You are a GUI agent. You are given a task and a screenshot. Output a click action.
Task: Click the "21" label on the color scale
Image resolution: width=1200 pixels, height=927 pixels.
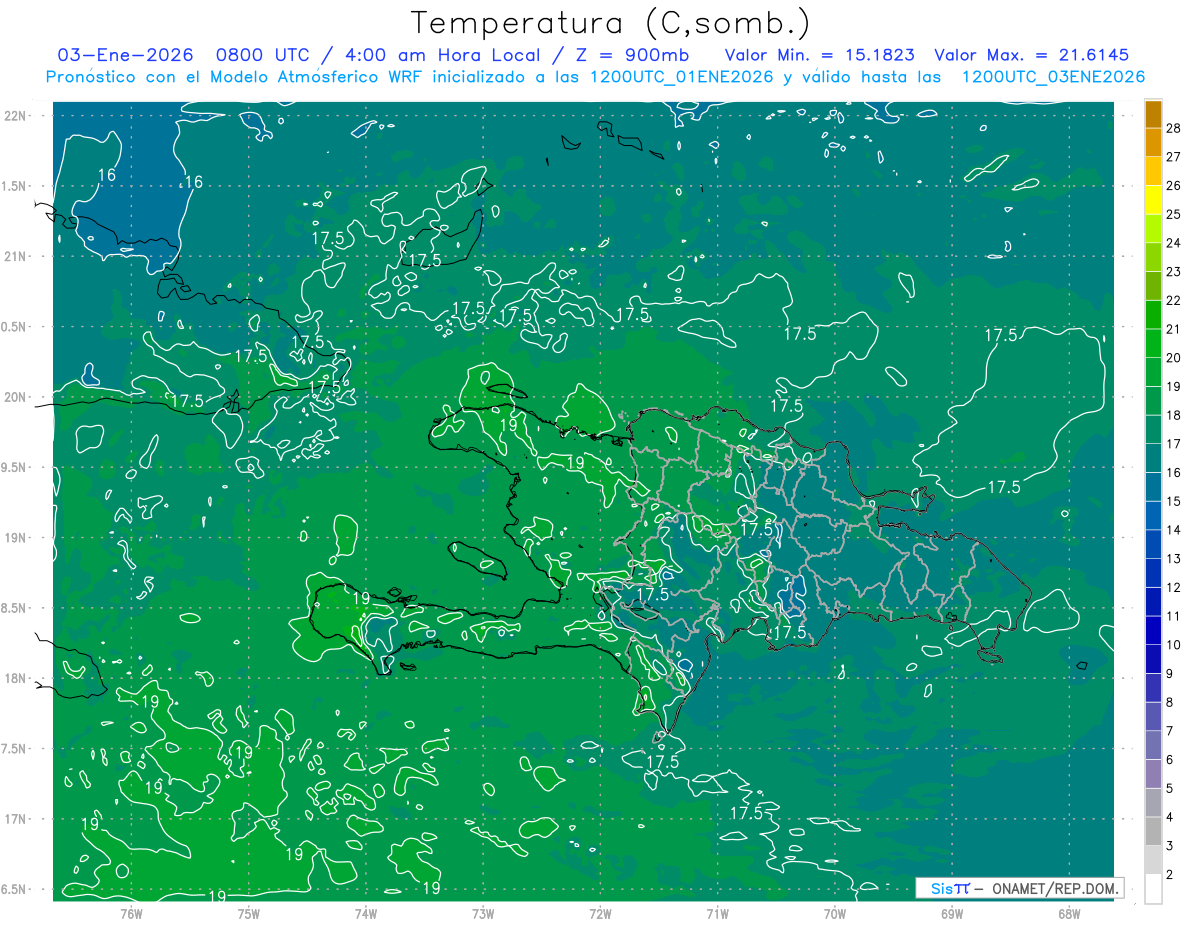tap(1174, 329)
